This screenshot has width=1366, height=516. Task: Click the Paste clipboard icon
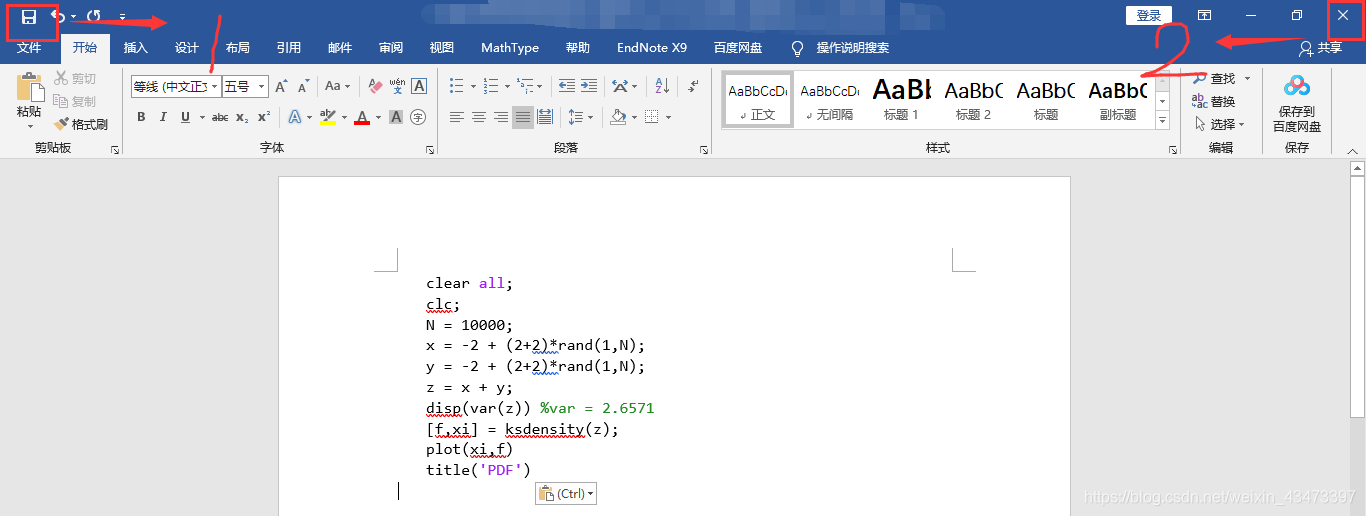[x=29, y=87]
